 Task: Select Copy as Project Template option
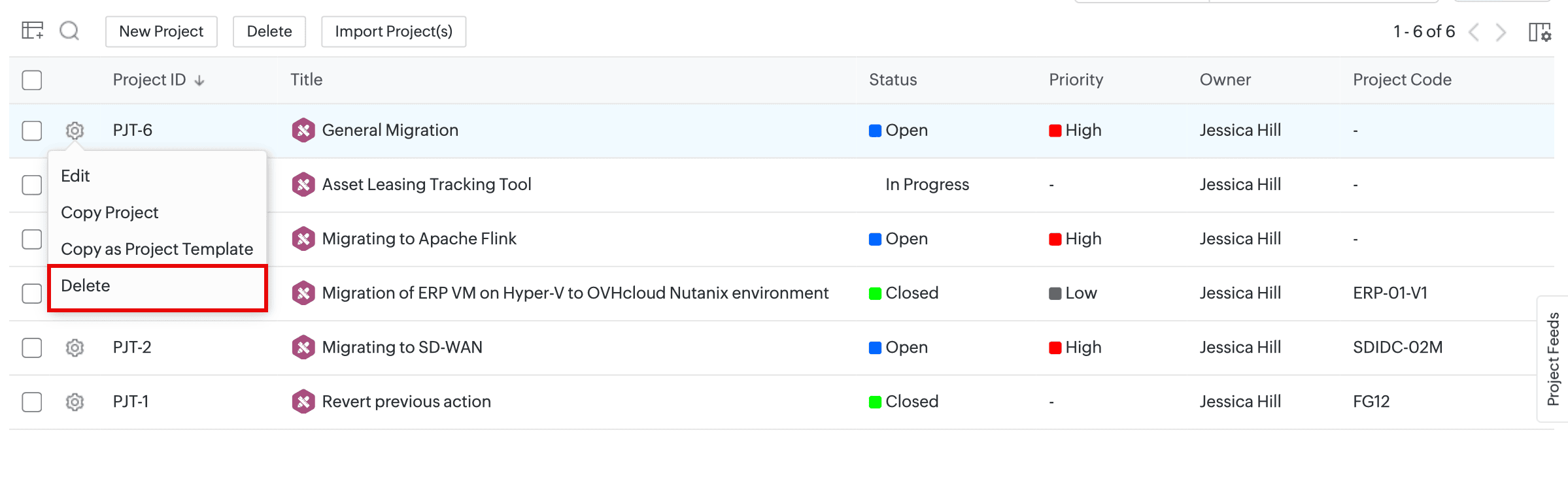click(x=157, y=249)
